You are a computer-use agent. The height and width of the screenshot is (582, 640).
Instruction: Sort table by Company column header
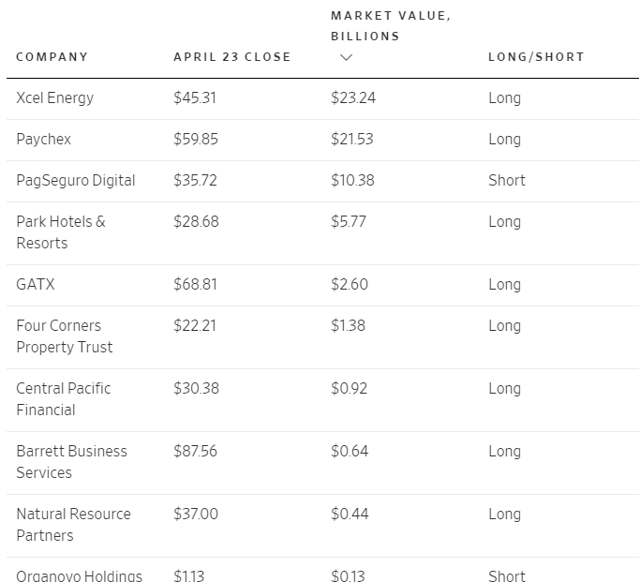click(52, 57)
